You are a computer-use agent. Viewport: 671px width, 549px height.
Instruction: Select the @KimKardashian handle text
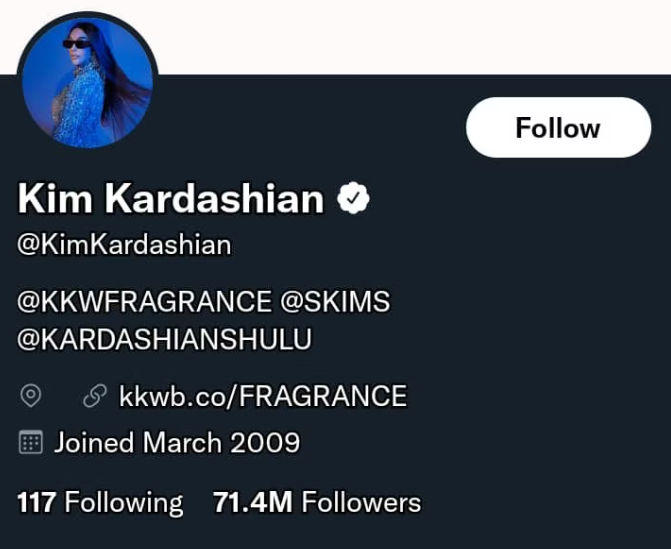124,245
